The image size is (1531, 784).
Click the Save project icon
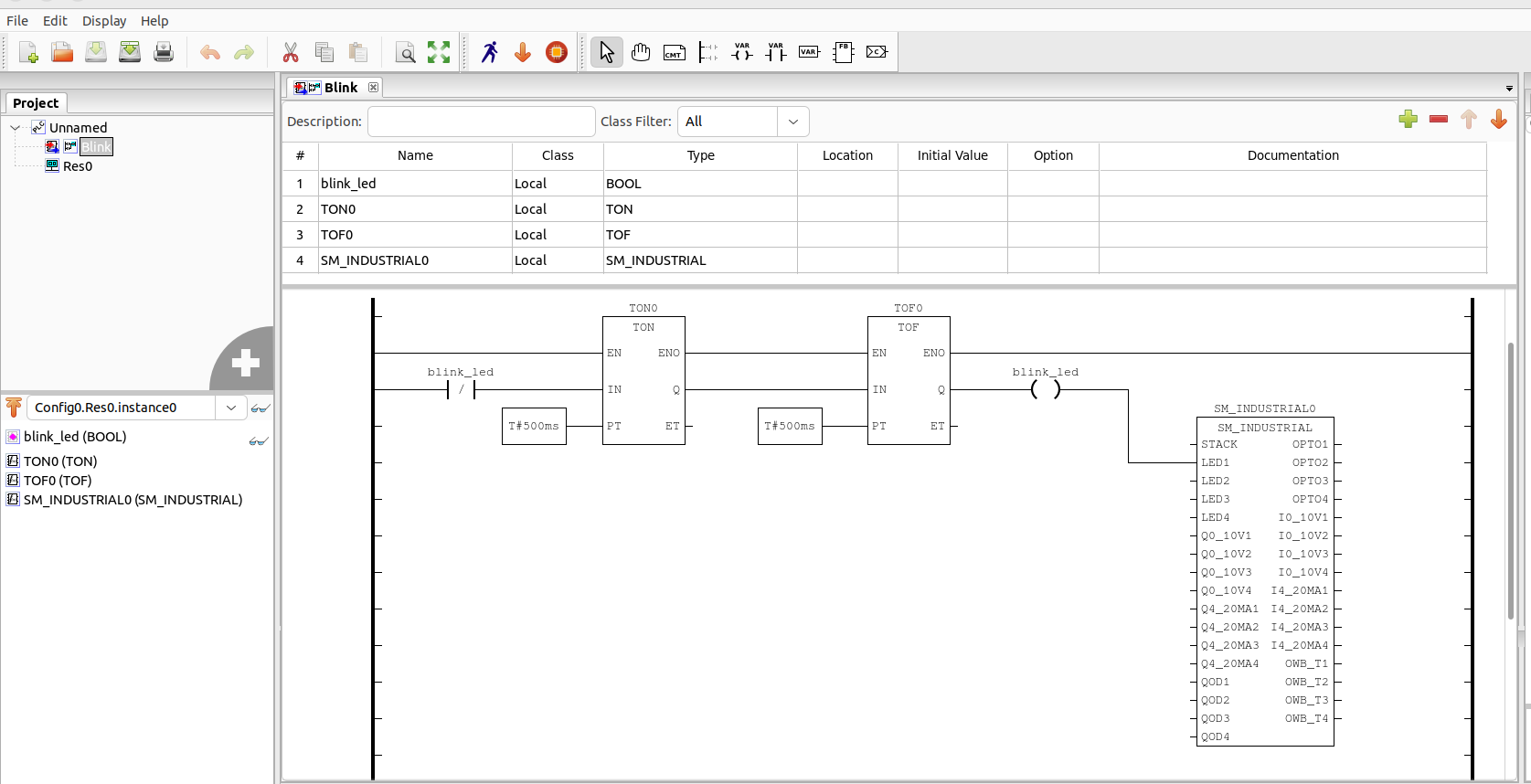tap(96, 52)
